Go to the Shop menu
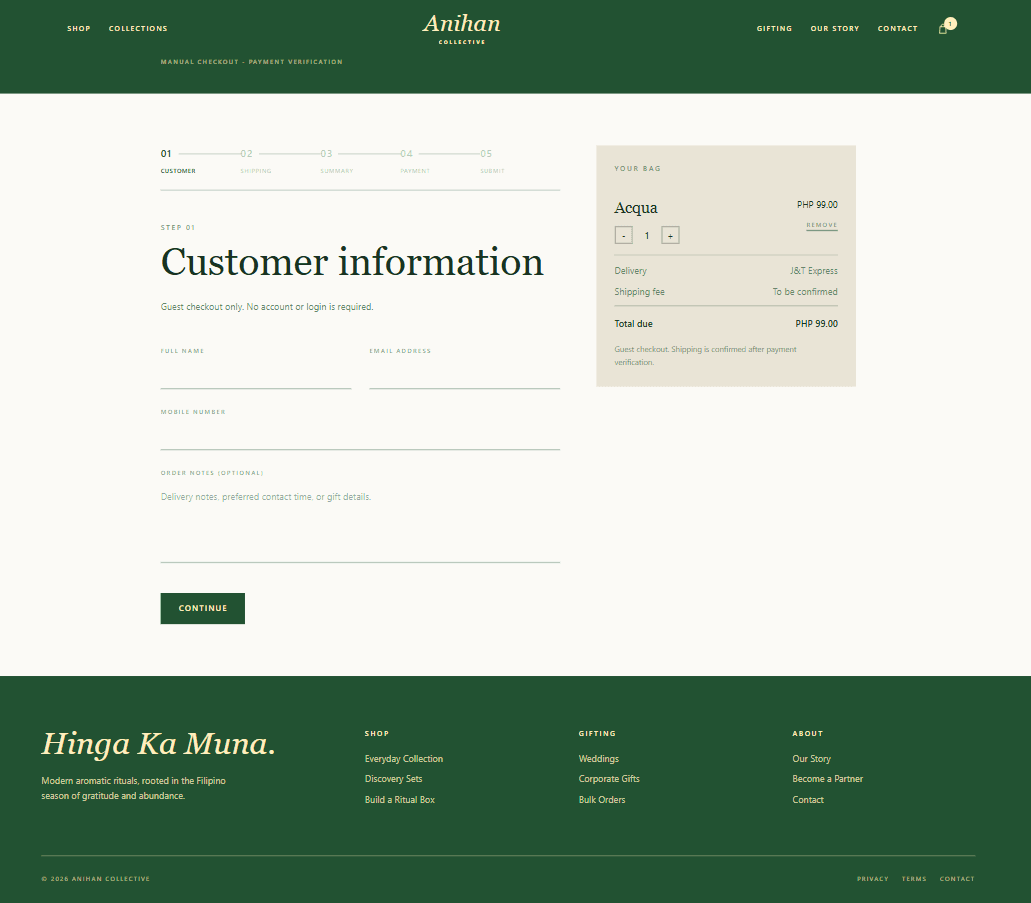 [79, 28]
